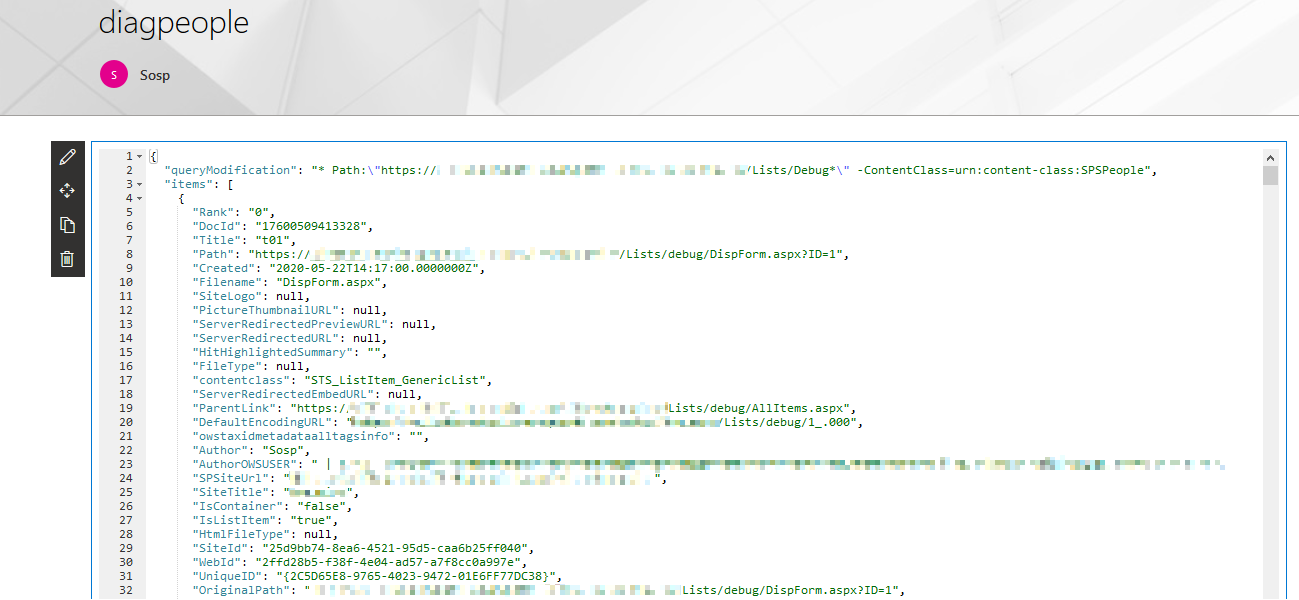Viewport: 1299px width, 600px height.
Task: Click the SiteTitle key
Action: [x=231, y=492]
